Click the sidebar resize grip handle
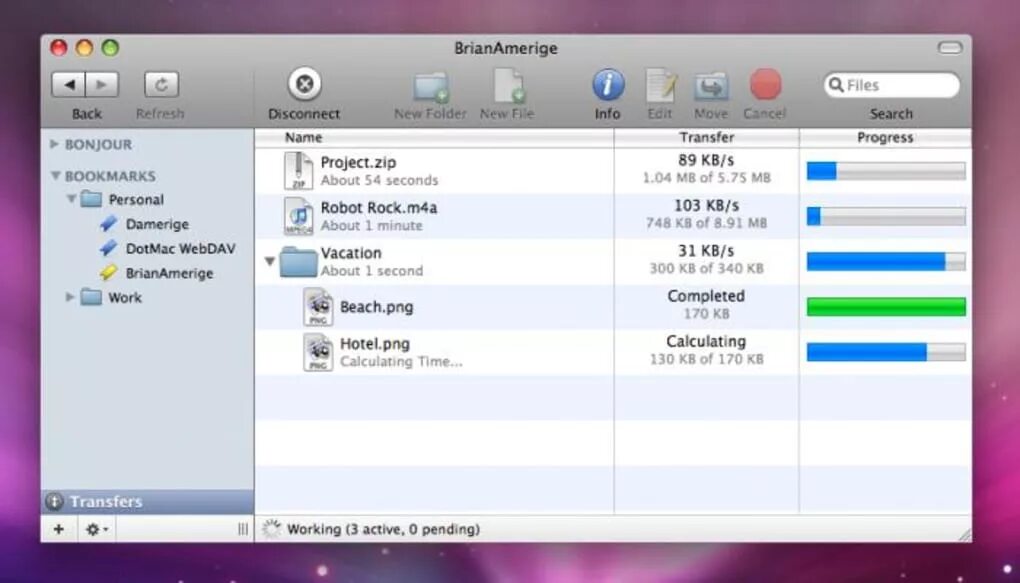This screenshot has width=1020, height=583. (x=243, y=529)
